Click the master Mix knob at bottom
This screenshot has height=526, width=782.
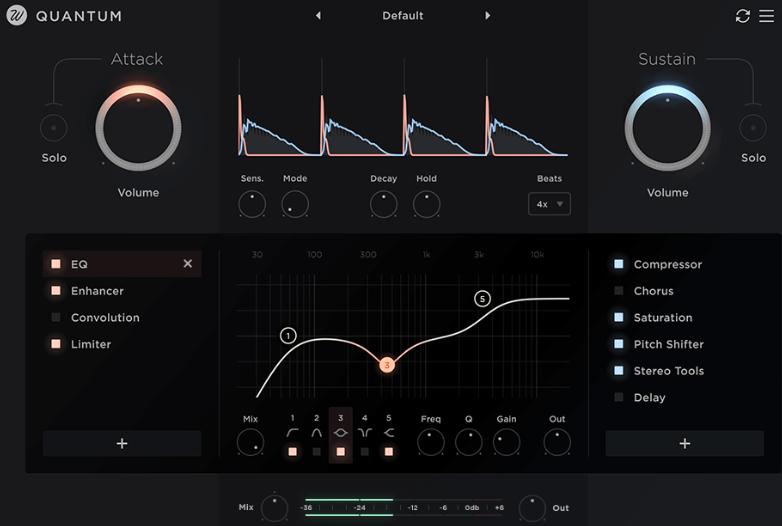274,508
